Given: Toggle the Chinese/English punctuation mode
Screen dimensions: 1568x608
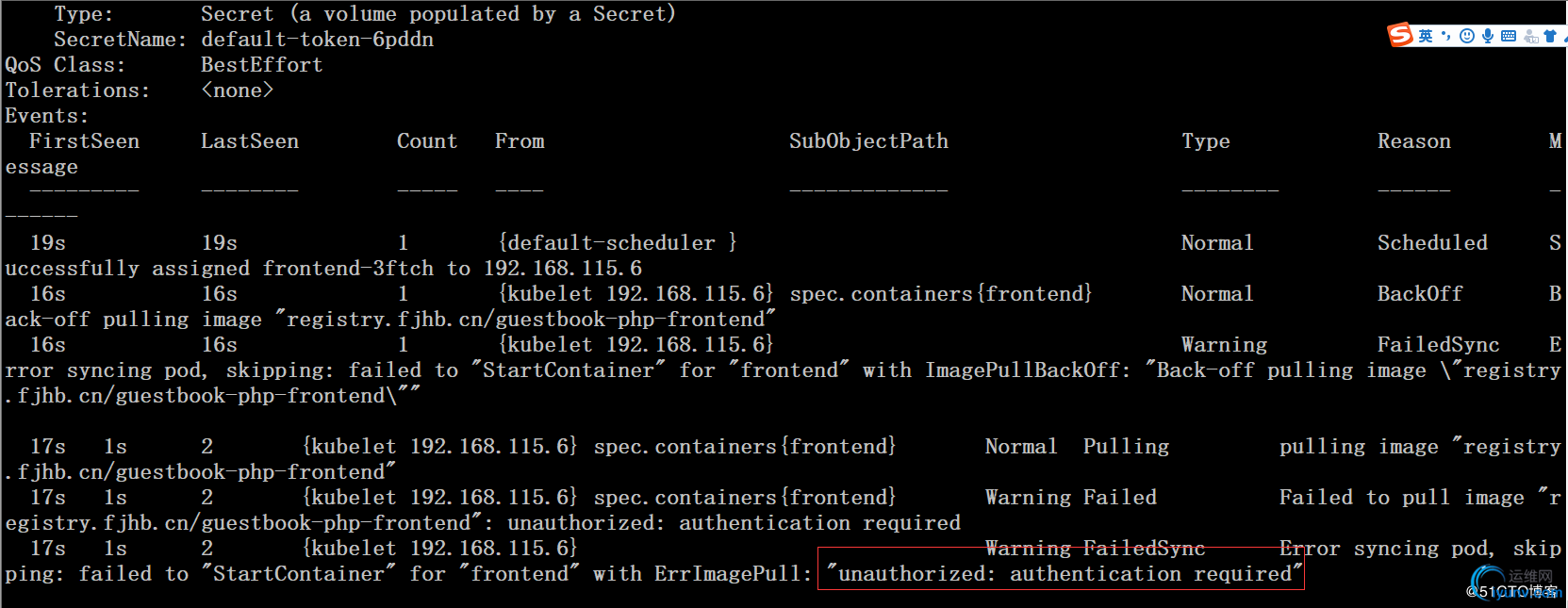Looking at the screenshot, I should 1446,36.
